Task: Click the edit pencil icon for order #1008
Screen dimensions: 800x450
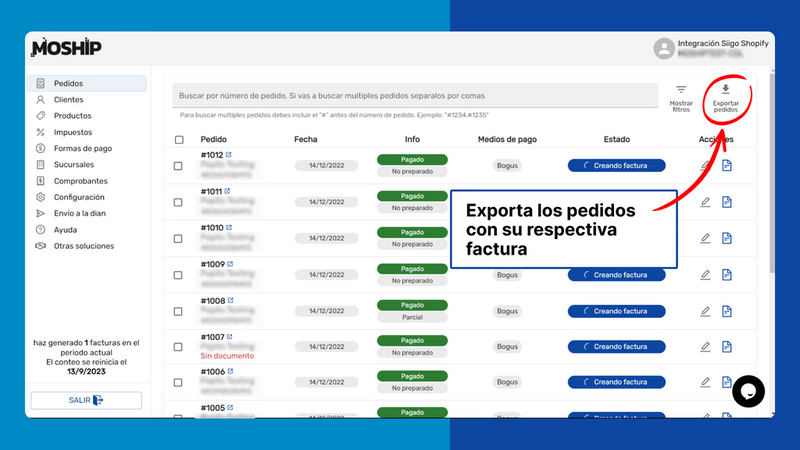Action: (705, 310)
